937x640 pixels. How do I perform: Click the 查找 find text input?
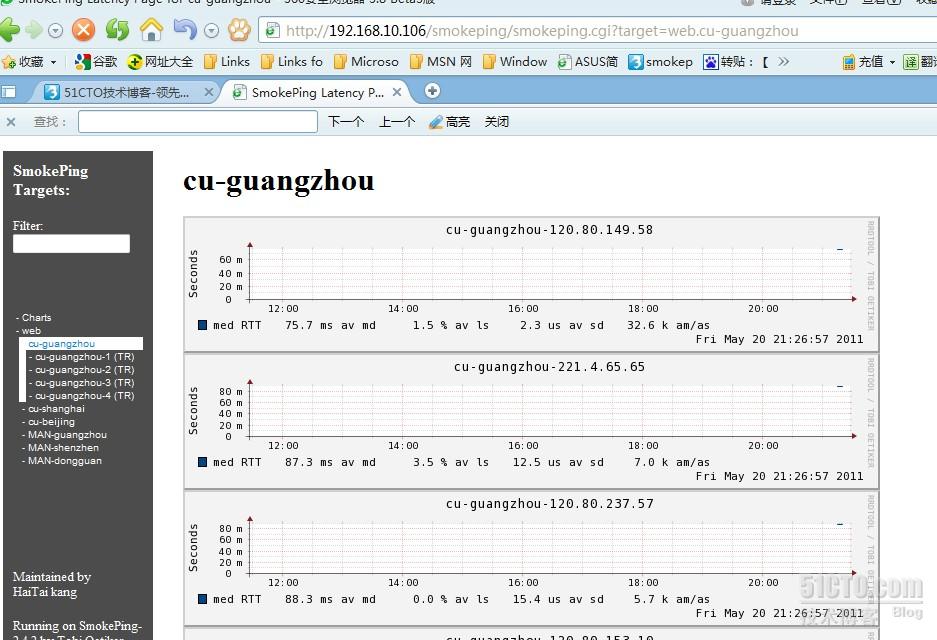(x=198, y=122)
